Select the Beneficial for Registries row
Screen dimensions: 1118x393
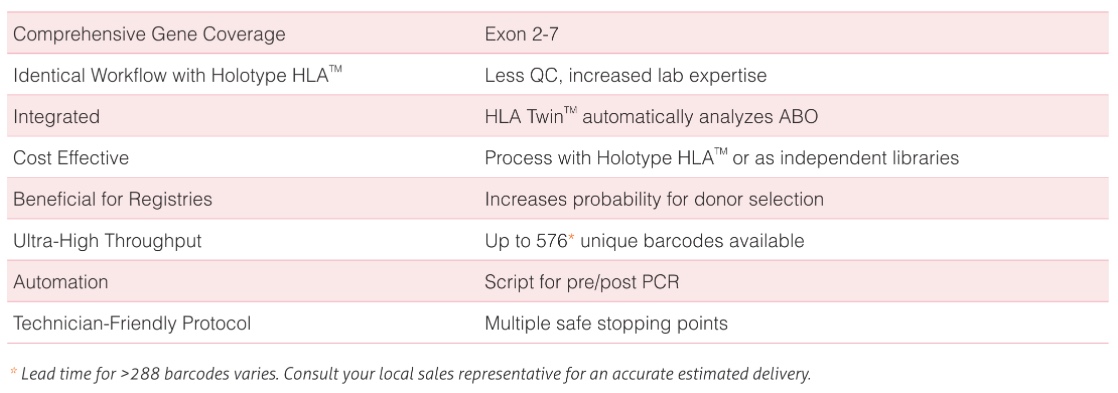(x=558, y=199)
